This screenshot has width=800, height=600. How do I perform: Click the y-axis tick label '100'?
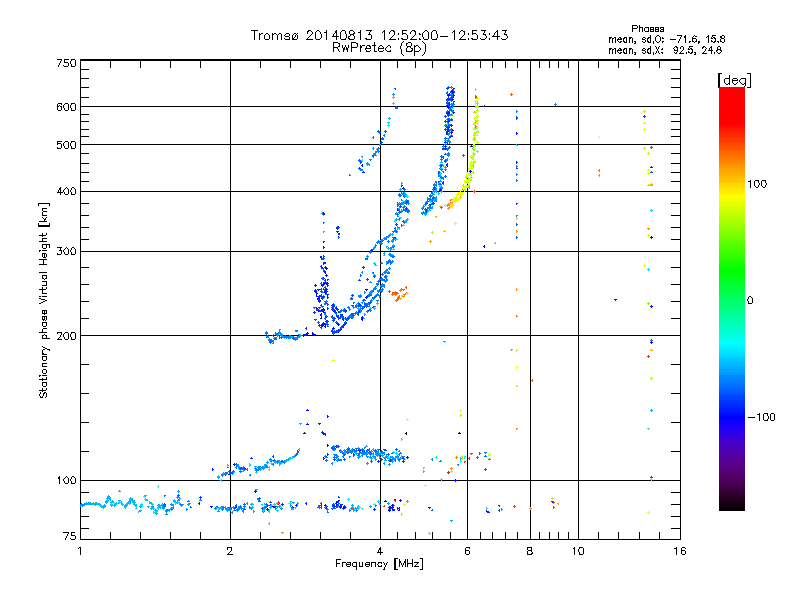pyautogui.click(x=66, y=481)
